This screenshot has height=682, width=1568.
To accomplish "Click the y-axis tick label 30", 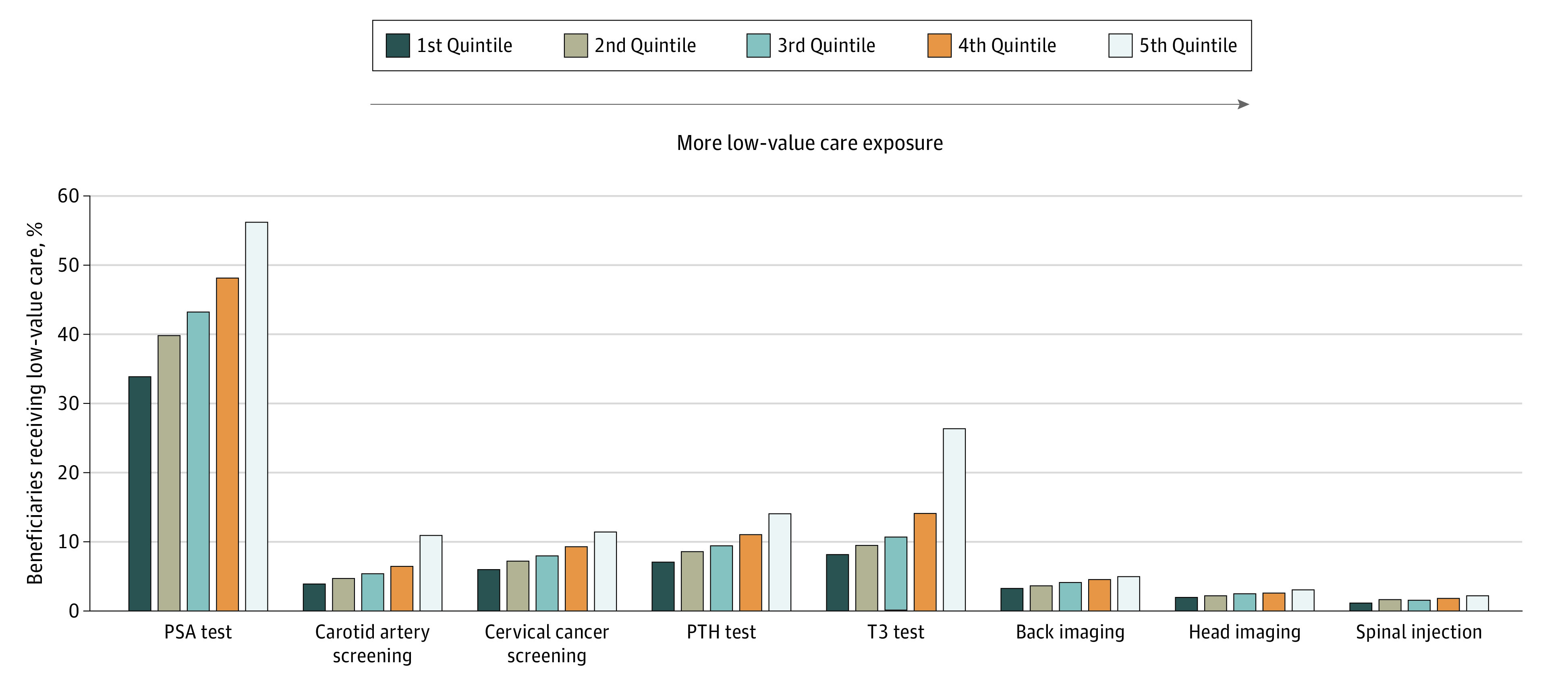I will (68, 403).
